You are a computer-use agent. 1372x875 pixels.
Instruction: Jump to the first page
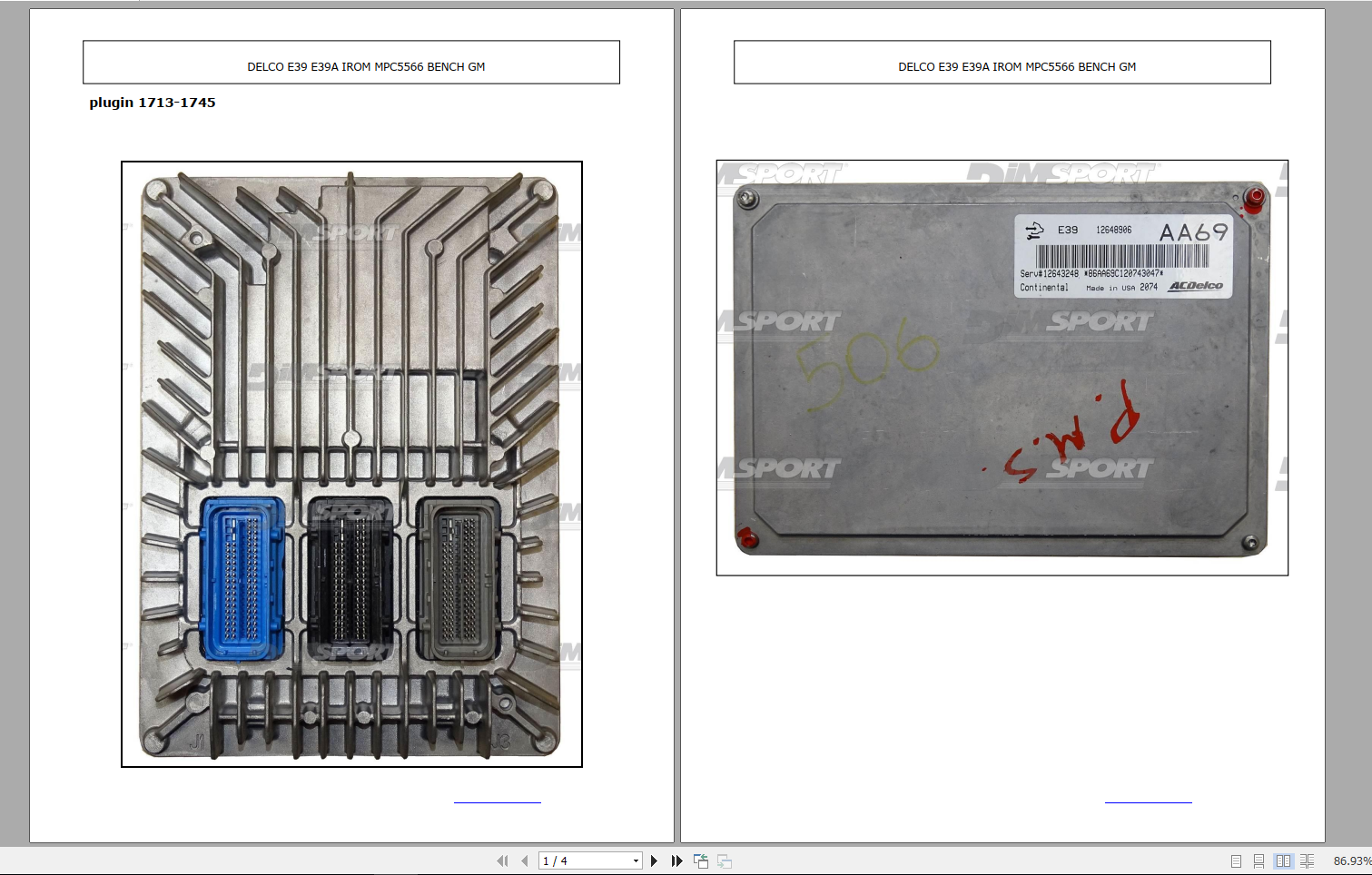(501, 860)
